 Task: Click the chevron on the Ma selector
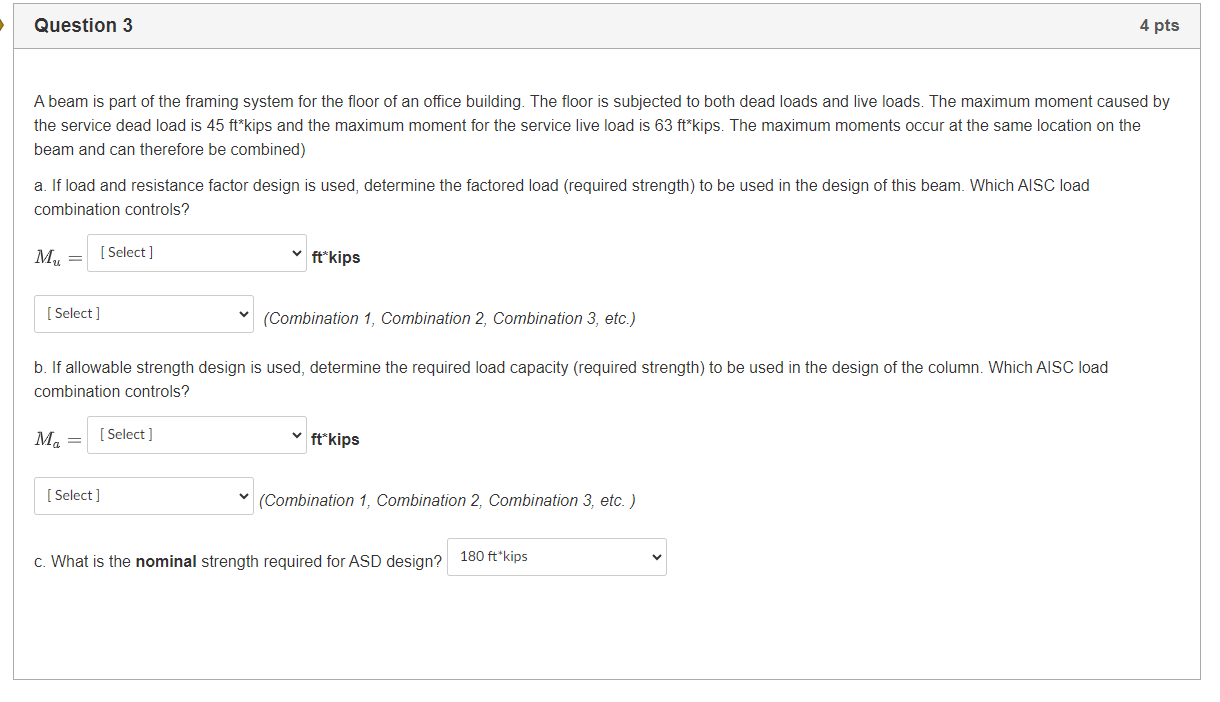(x=295, y=434)
